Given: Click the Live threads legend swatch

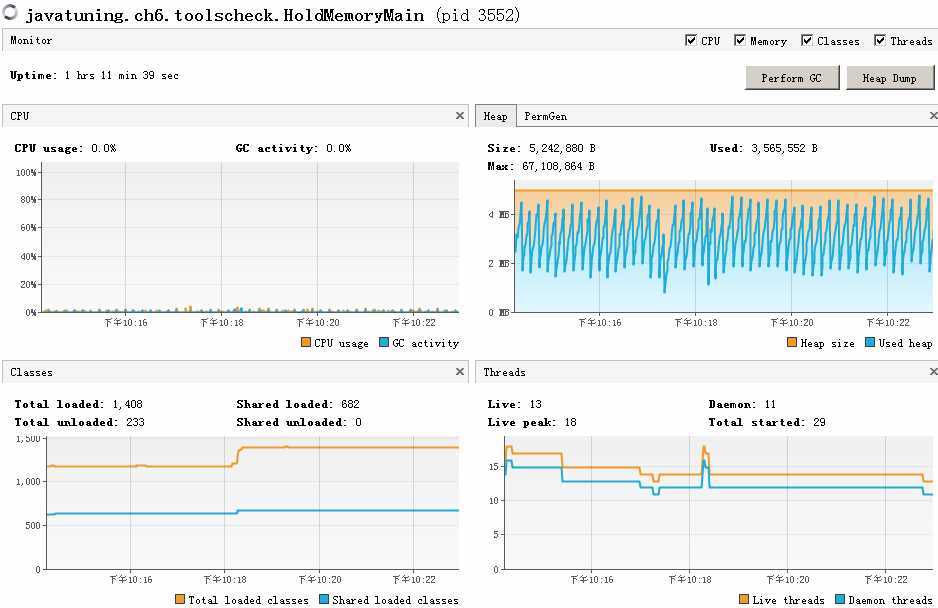Looking at the screenshot, I should click(x=744, y=599).
